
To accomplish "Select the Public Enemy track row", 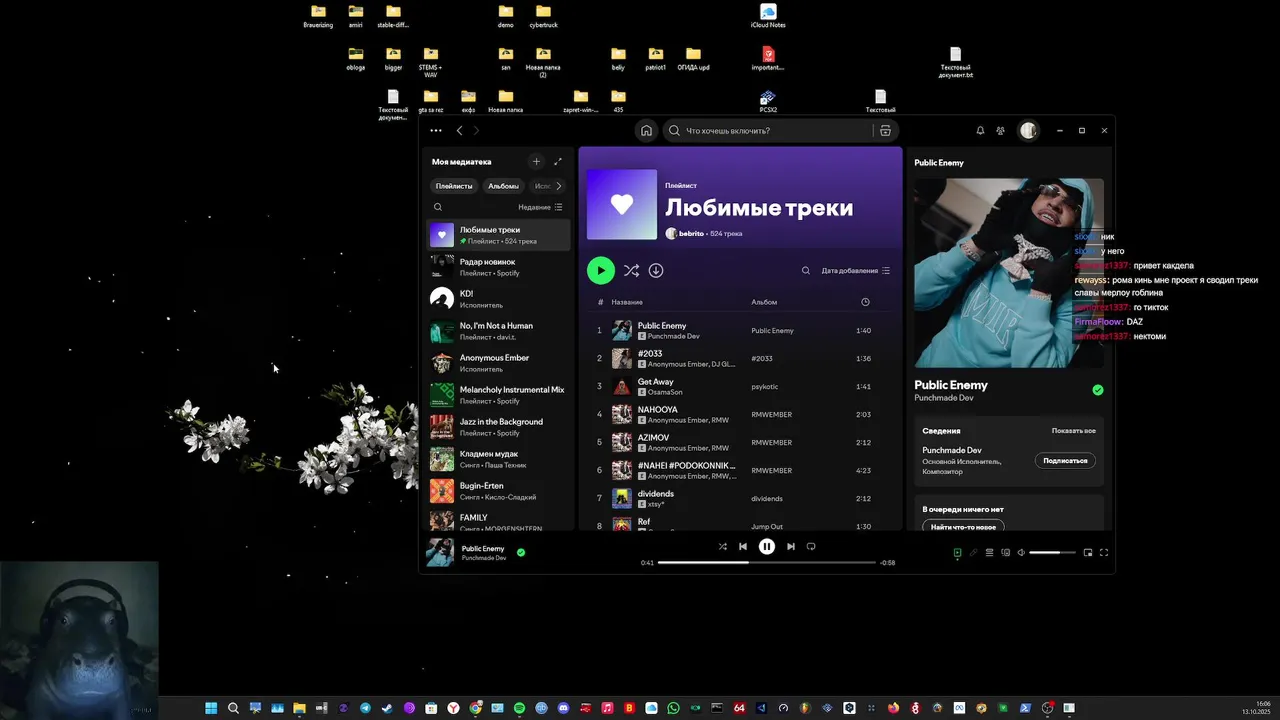I will [x=740, y=330].
